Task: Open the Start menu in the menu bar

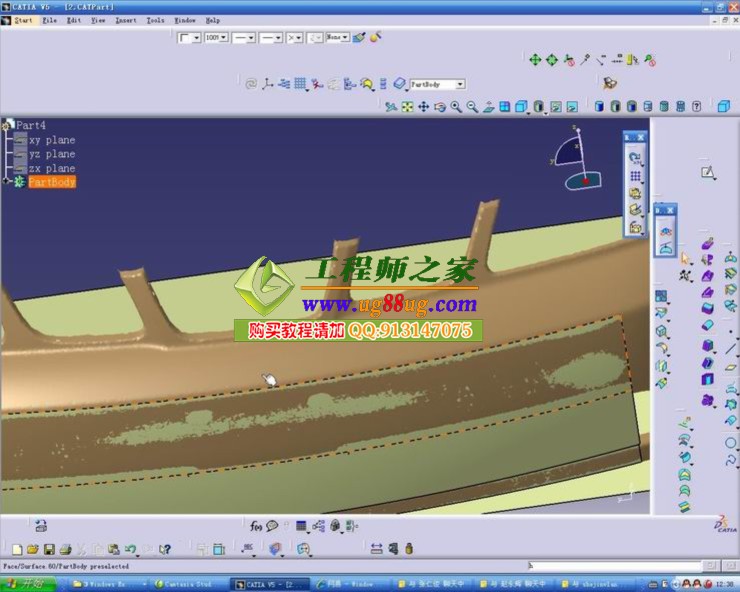Action: click(23, 20)
